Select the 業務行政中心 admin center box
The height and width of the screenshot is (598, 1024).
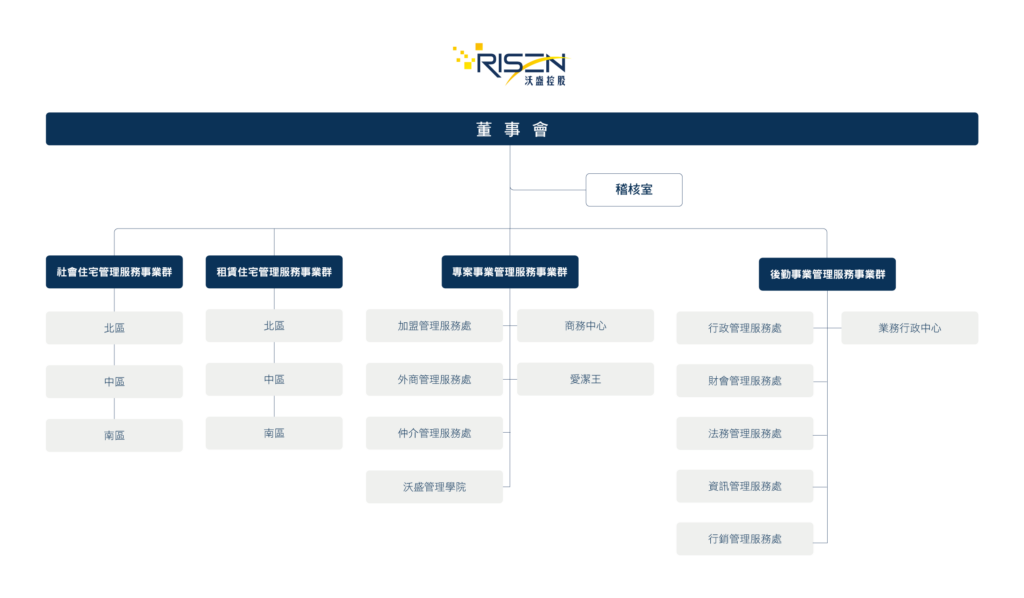click(x=910, y=327)
